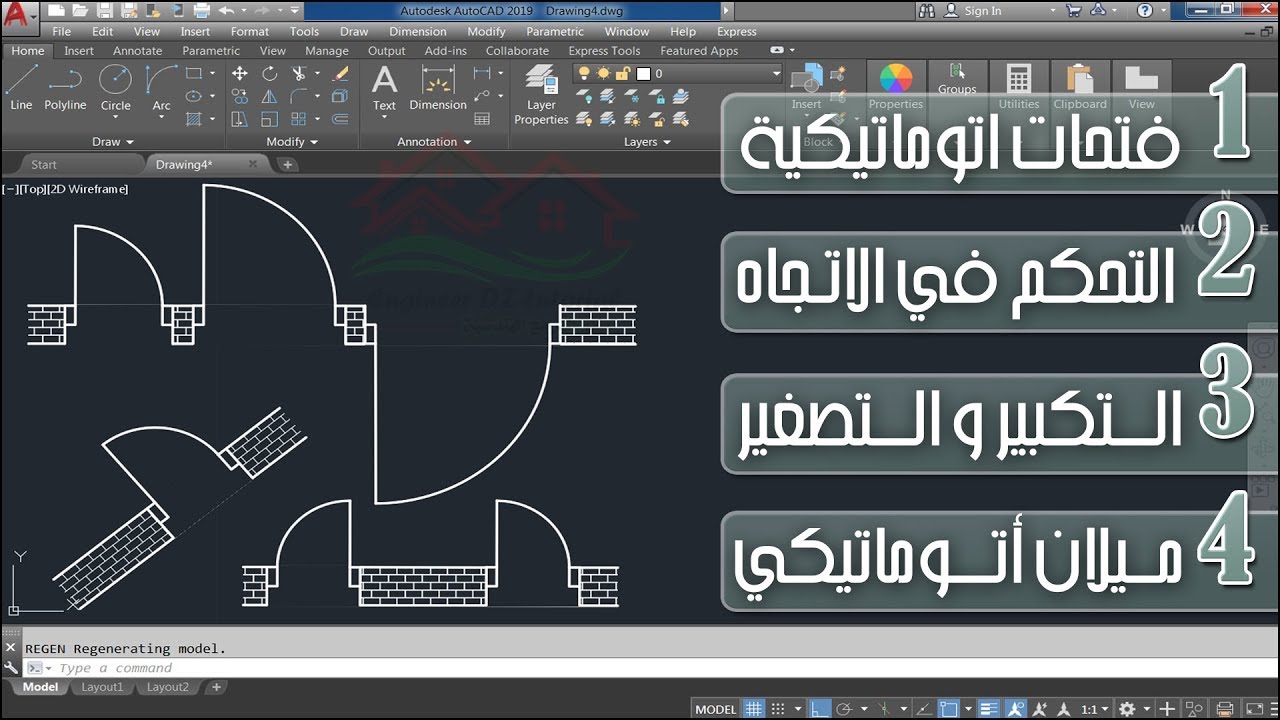Screen dimensions: 1280x720
Task: Select the Line tool
Action: (21, 88)
